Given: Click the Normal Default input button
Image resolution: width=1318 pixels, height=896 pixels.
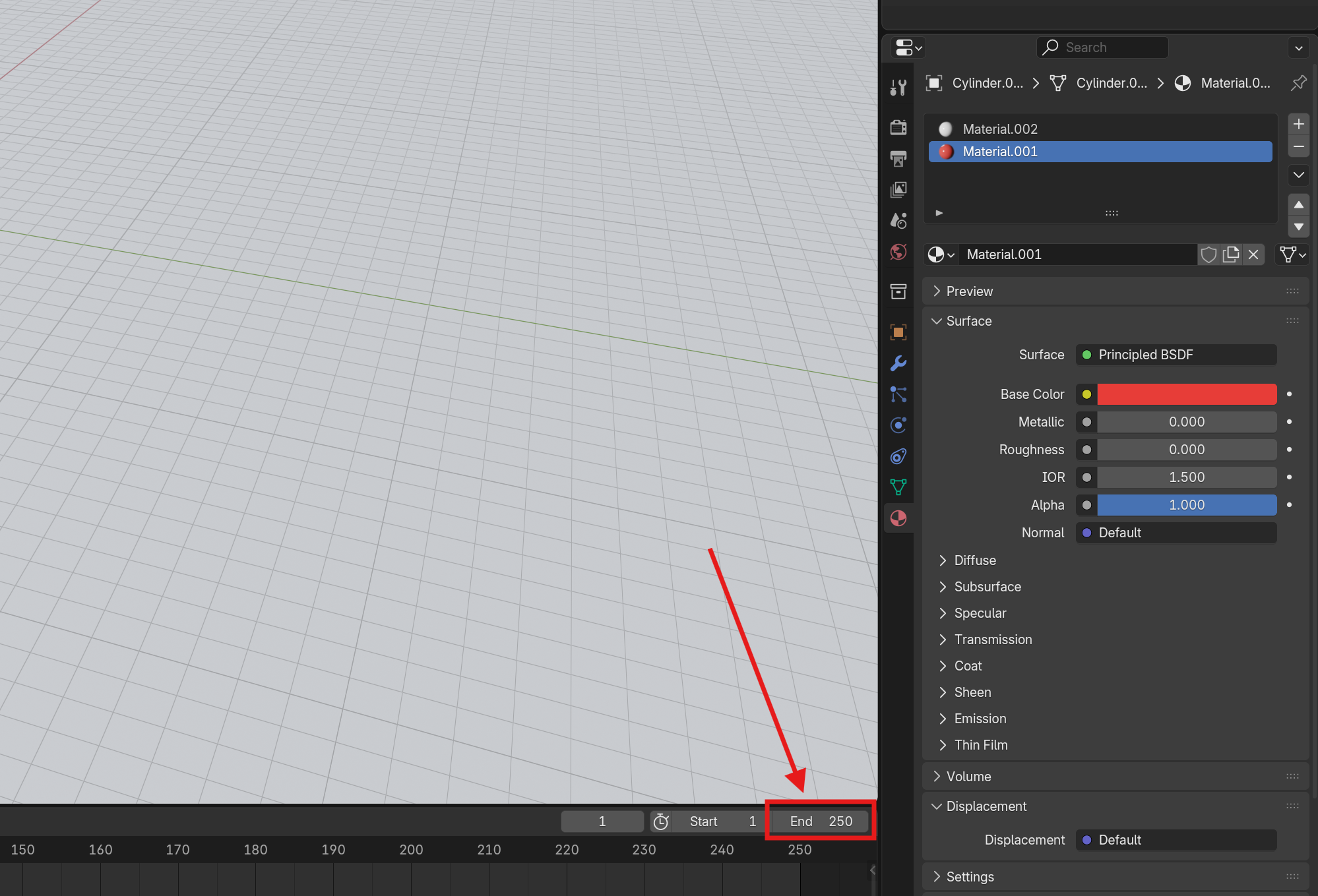Looking at the screenshot, I should pos(1176,533).
